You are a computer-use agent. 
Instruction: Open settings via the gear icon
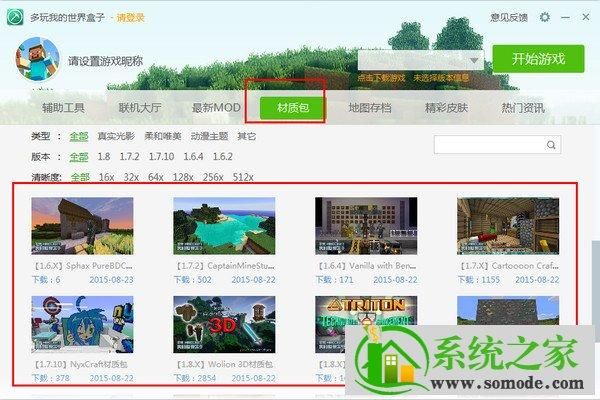(545, 17)
